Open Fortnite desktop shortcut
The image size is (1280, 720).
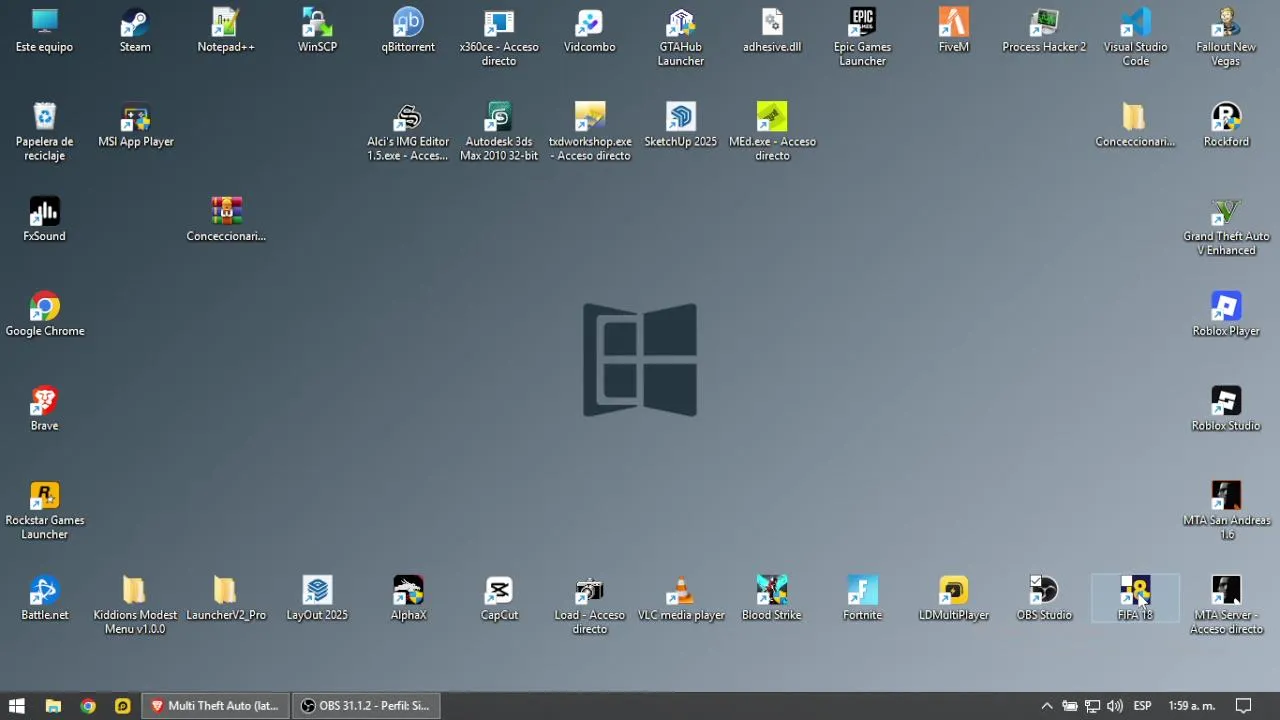tap(863, 599)
